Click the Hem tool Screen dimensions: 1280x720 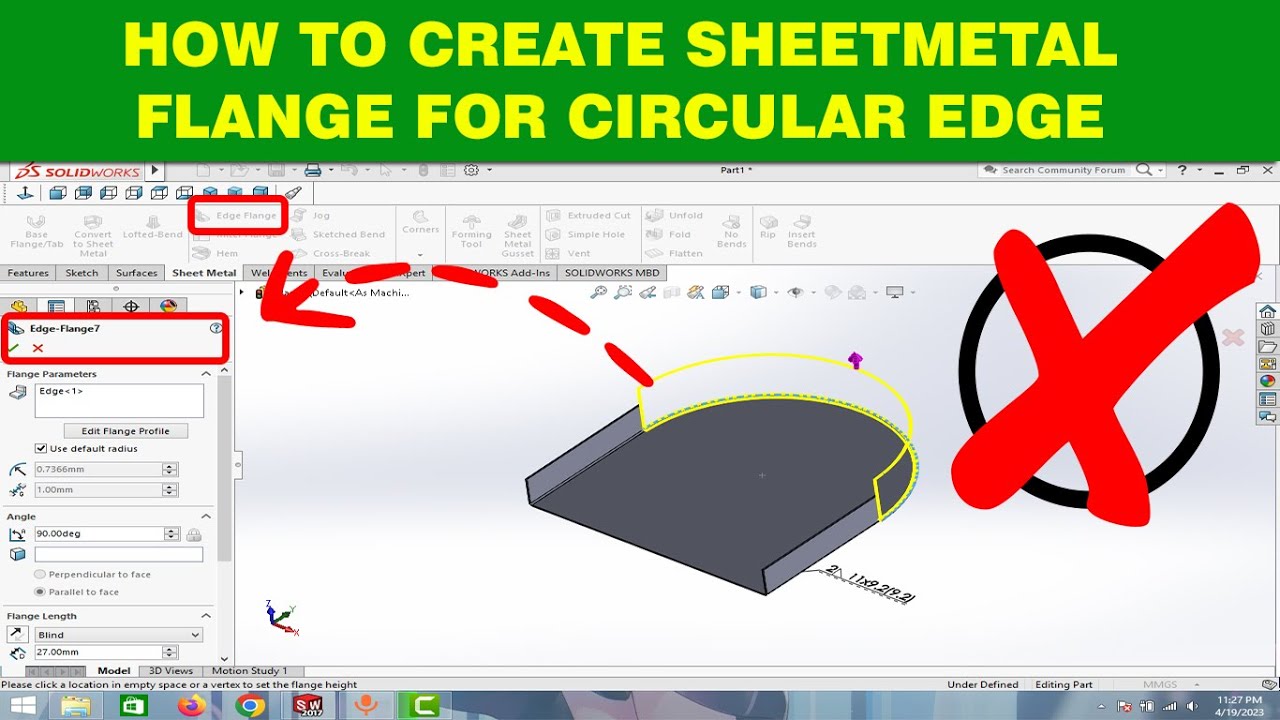coord(217,253)
